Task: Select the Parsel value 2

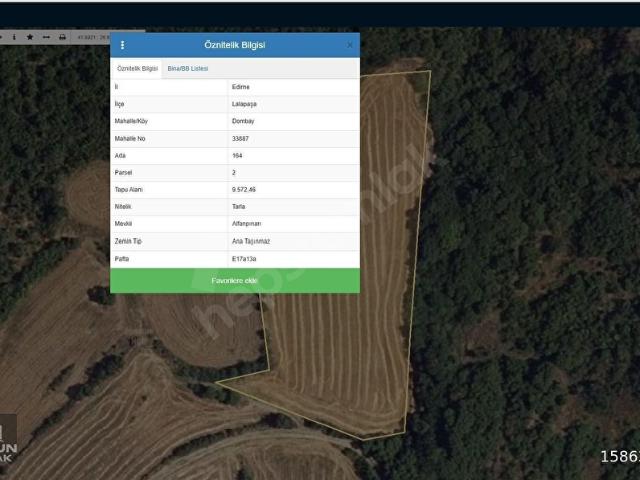Action: click(x=233, y=173)
